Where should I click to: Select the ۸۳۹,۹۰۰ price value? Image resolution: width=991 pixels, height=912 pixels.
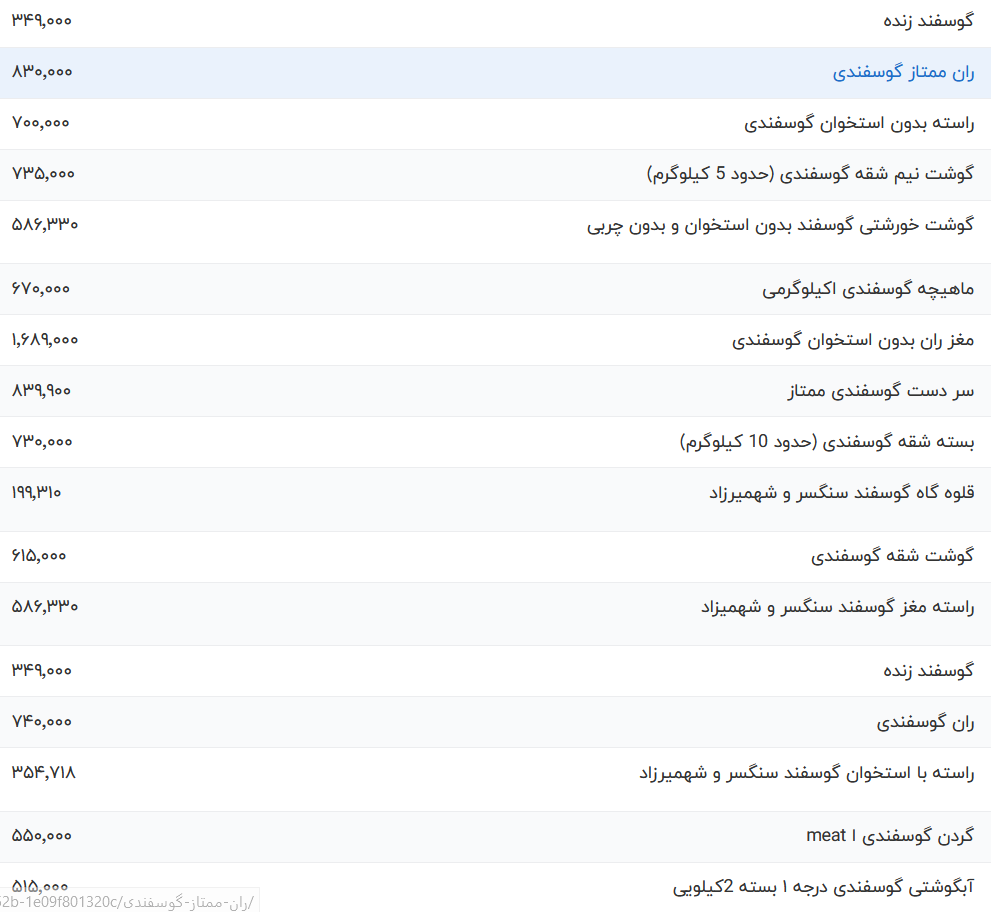41,391
